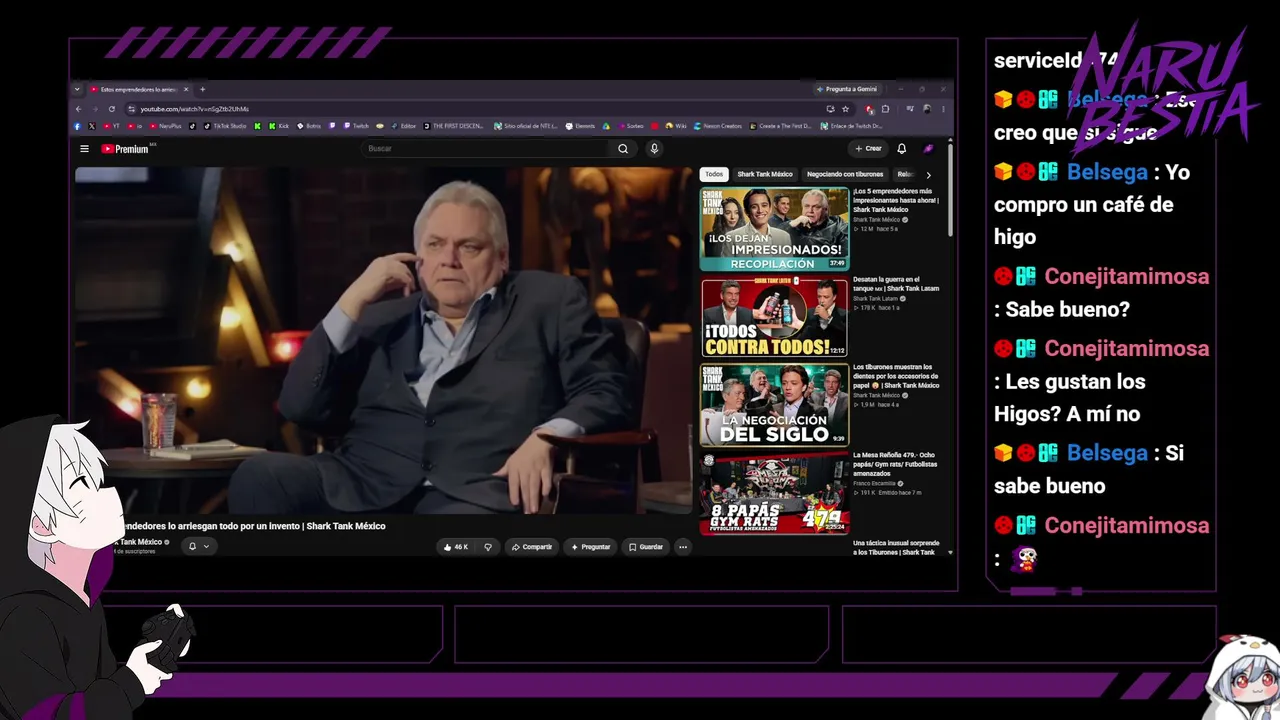Open the YouTube hamburger guide menu
This screenshot has height=720, width=1280.
coord(85,149)
